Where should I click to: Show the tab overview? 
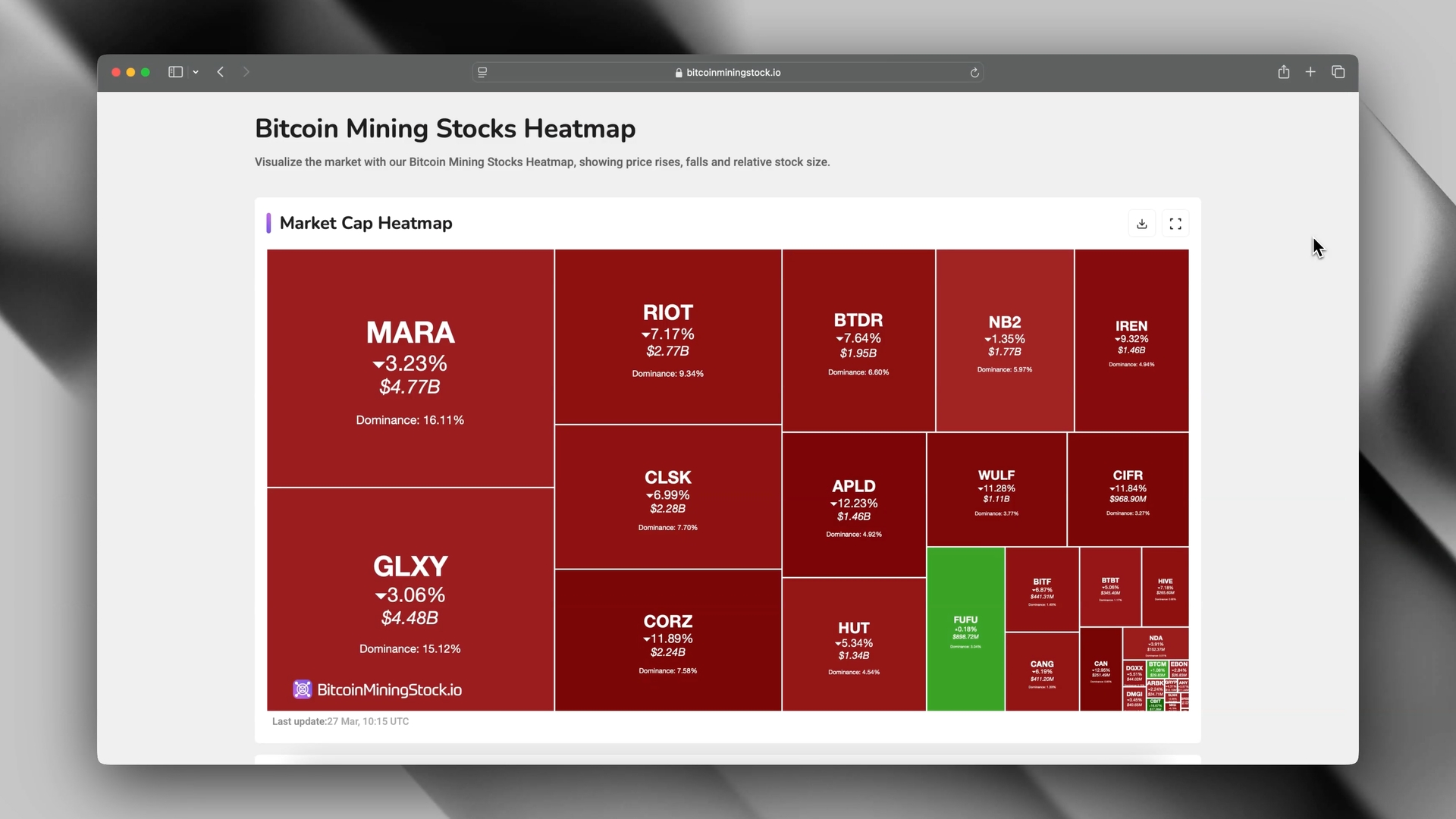1338,72
